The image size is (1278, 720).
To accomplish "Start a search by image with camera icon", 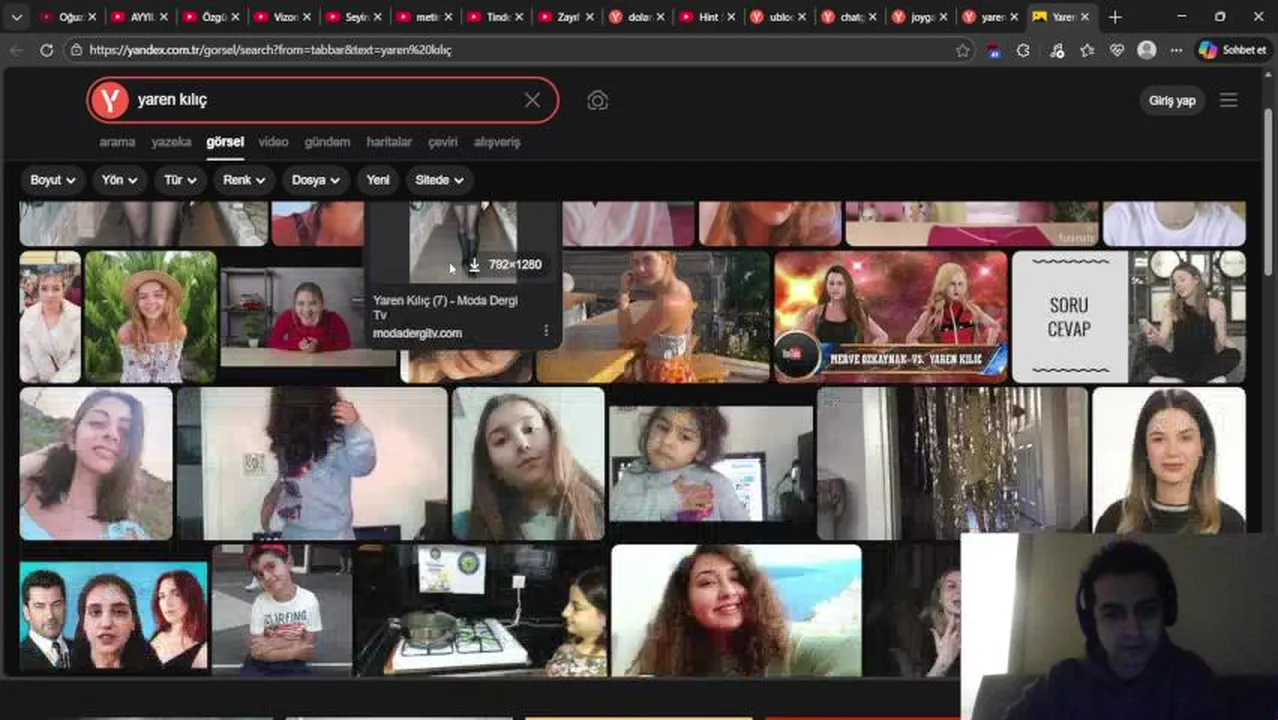I will (597, 100).
